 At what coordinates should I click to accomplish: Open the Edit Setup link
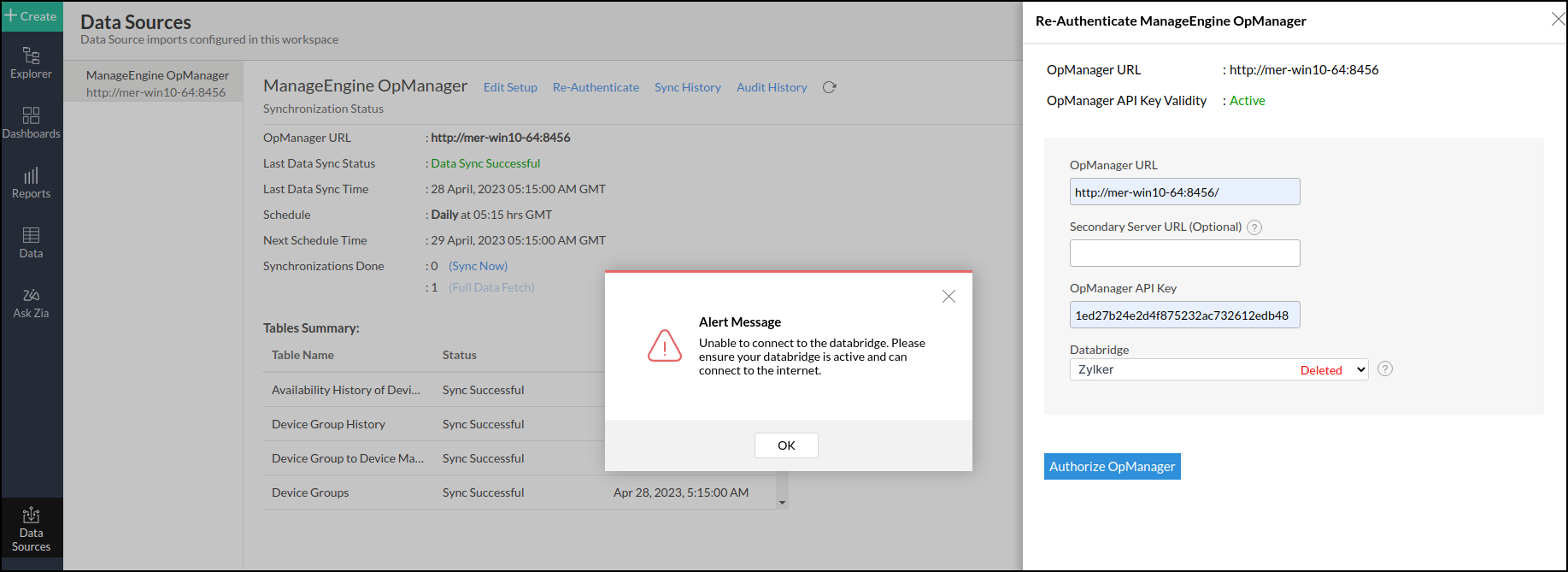[x=510, y=87]
